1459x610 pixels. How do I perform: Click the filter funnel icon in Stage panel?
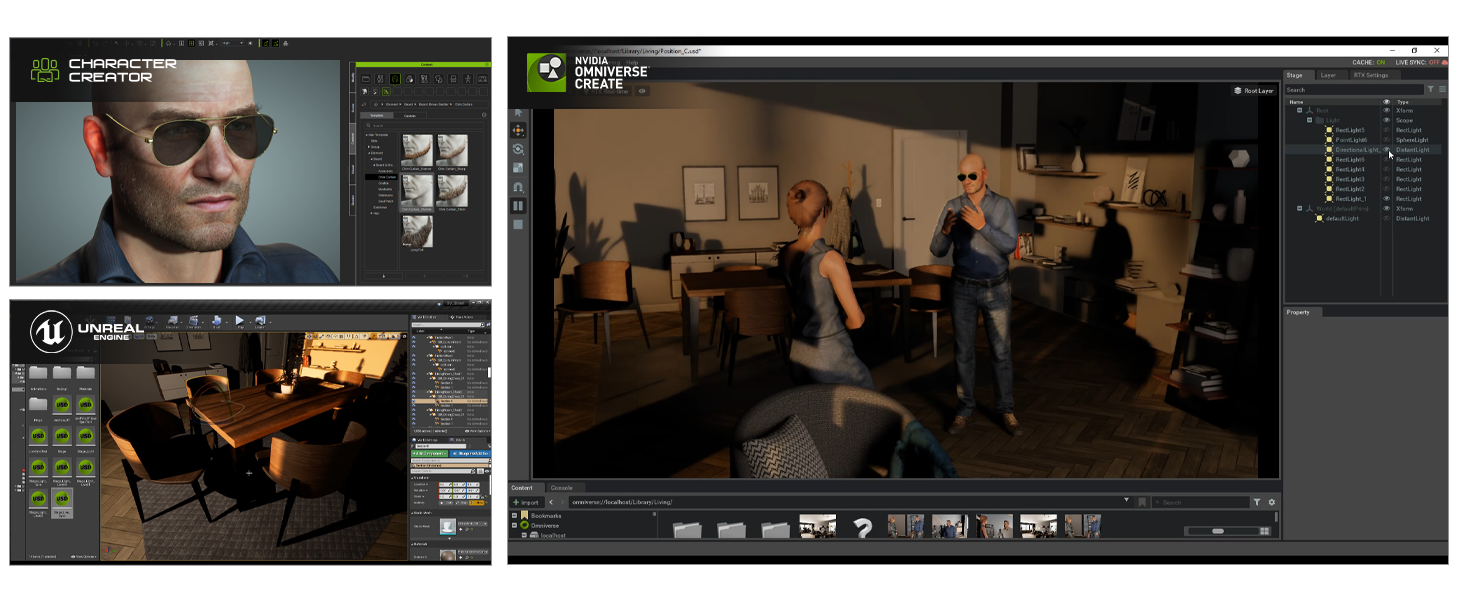pos(1431,89)
